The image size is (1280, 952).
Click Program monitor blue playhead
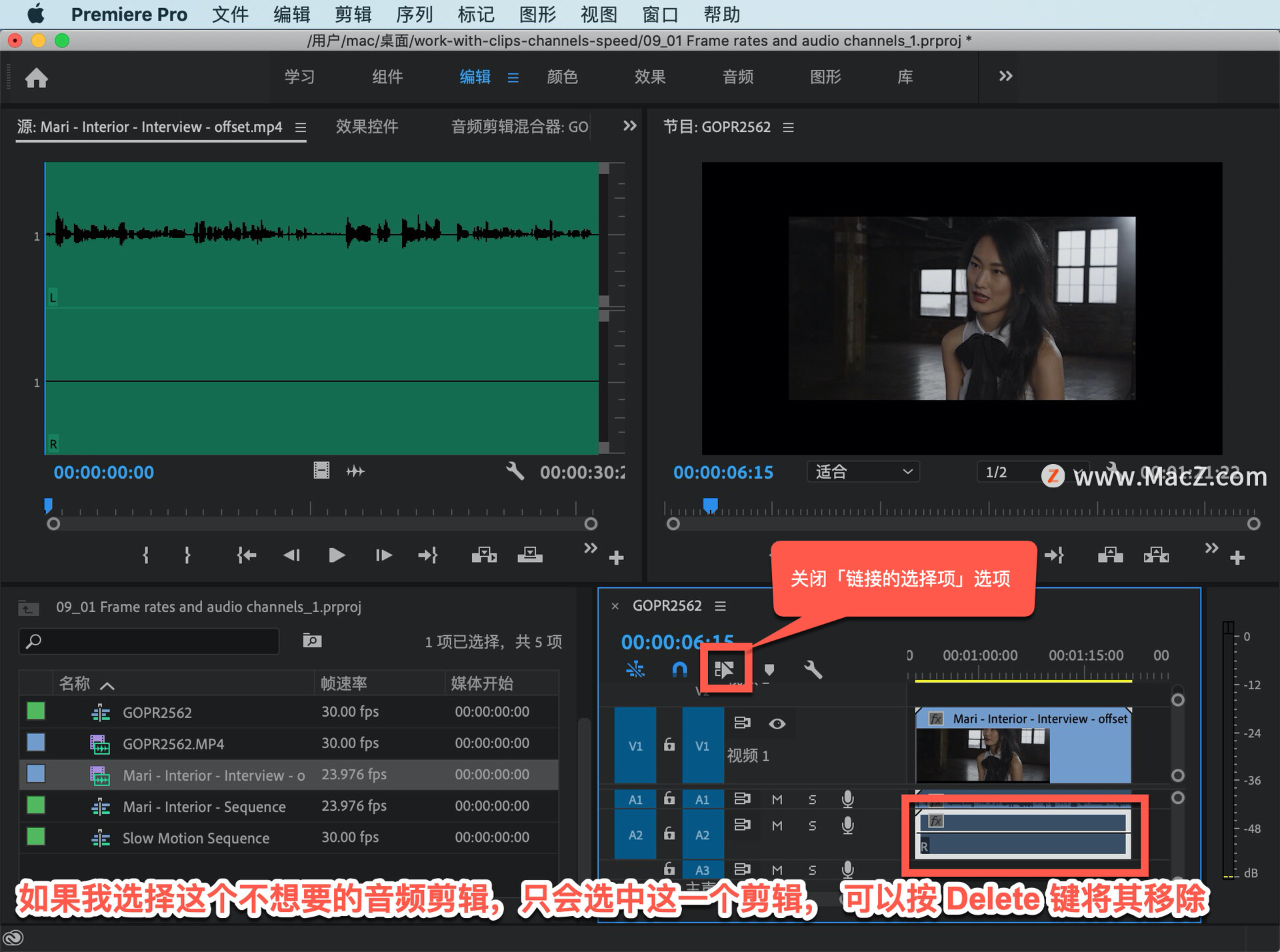pyautogui.click(x=711, y=505)
